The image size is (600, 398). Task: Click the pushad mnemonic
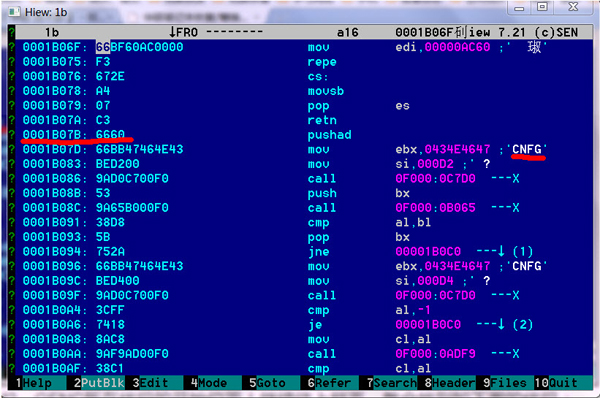329,135
